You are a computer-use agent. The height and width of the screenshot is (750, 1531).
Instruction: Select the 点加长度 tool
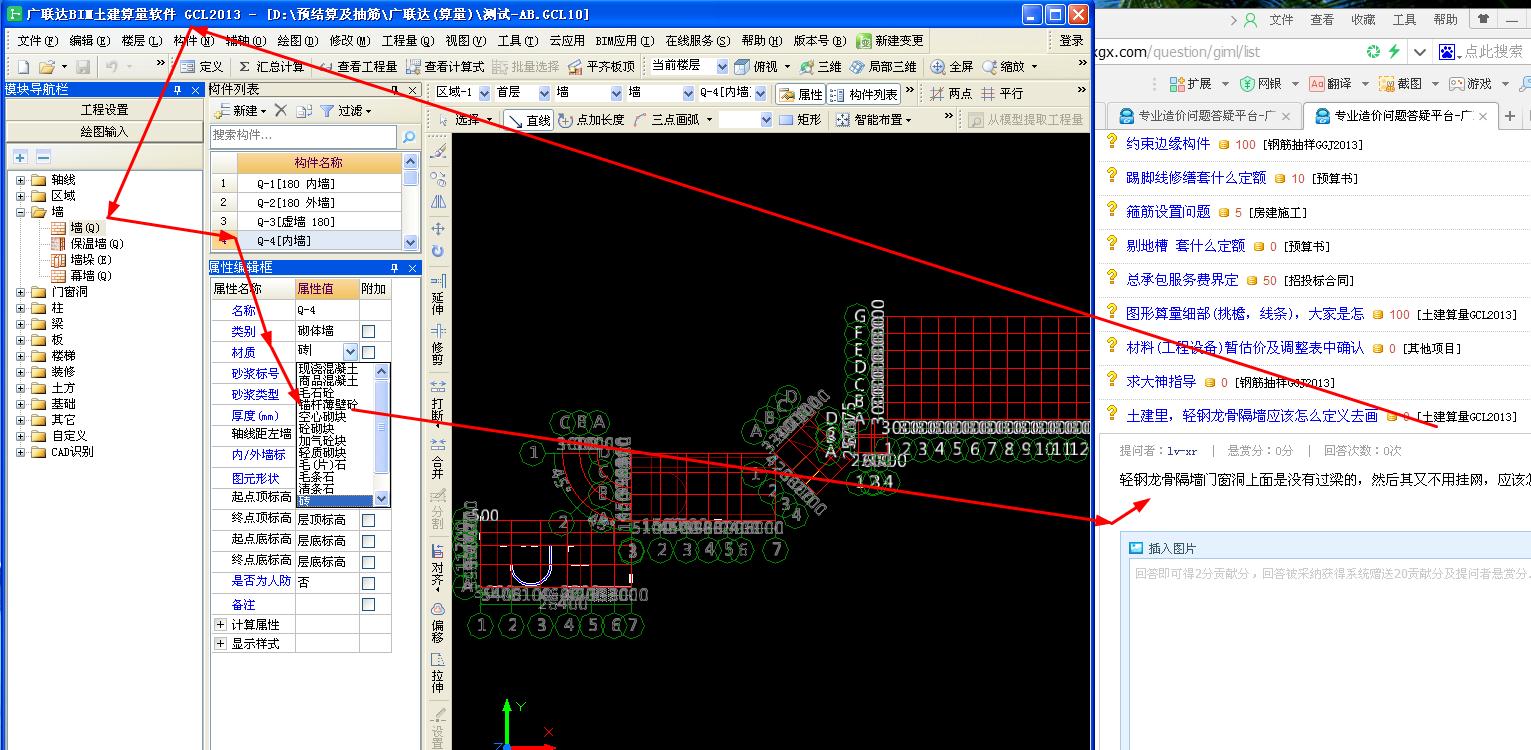click(592, 119)
